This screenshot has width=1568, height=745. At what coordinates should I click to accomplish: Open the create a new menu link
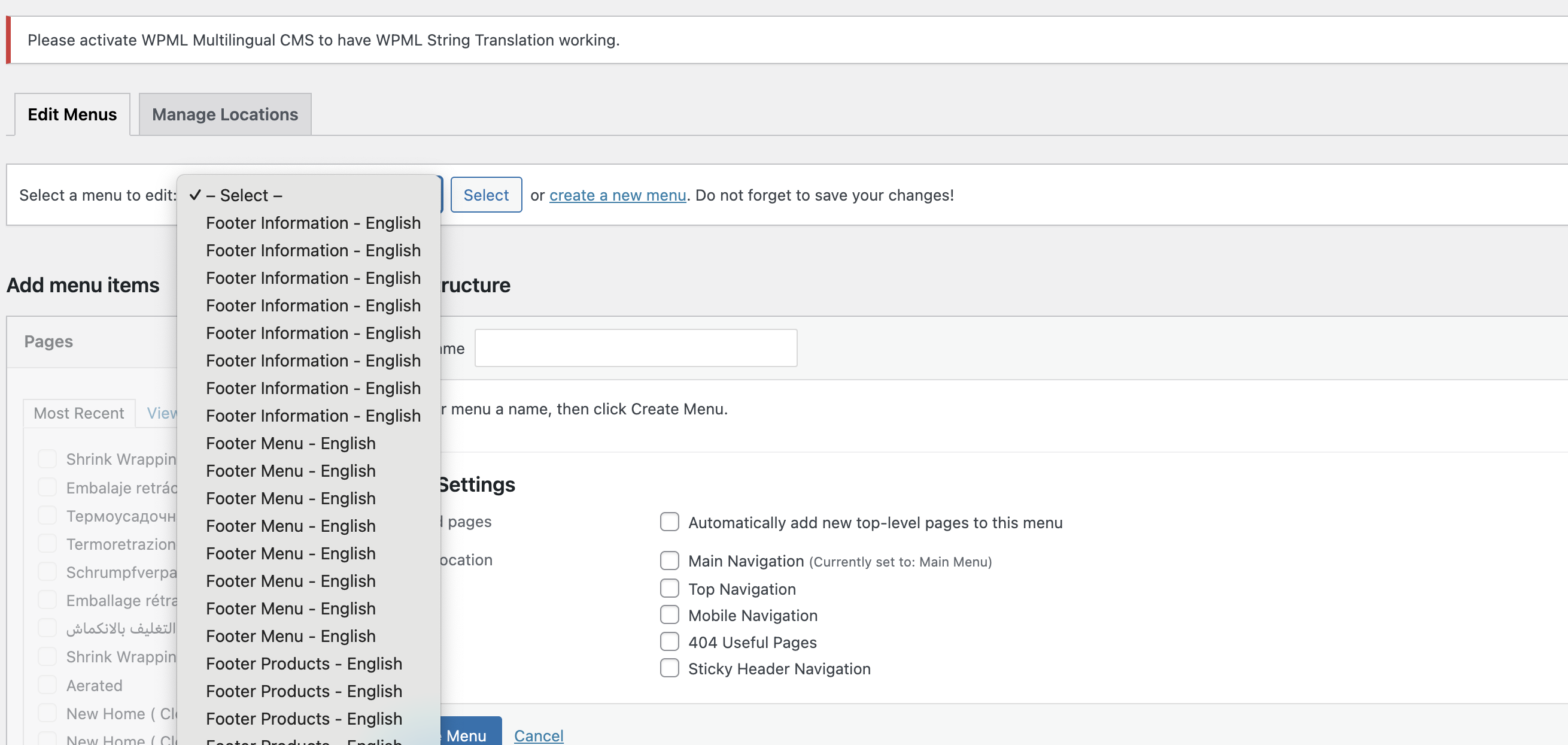click(x=617, y=195)
